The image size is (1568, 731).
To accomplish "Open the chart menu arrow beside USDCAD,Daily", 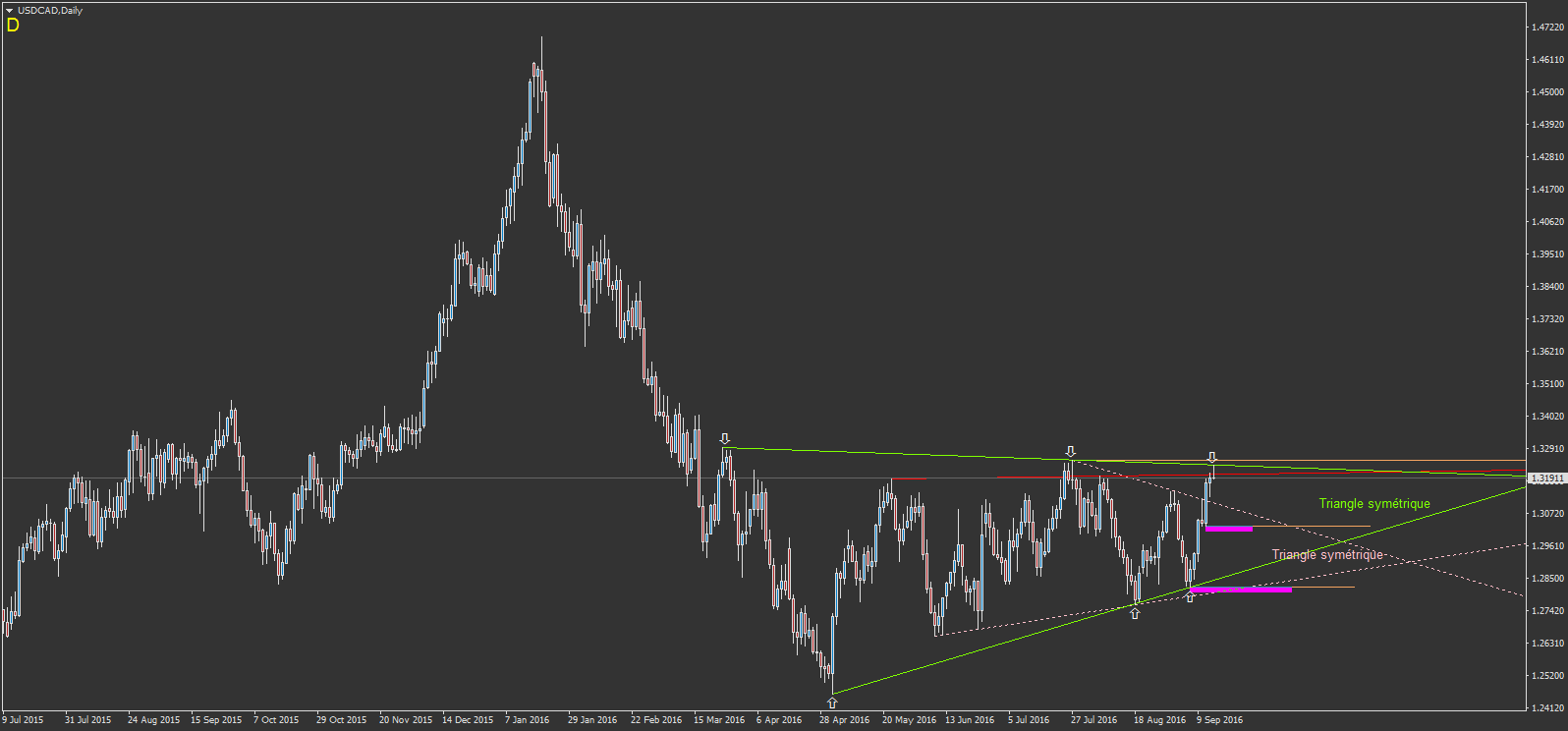I will (x=9, y=10).
